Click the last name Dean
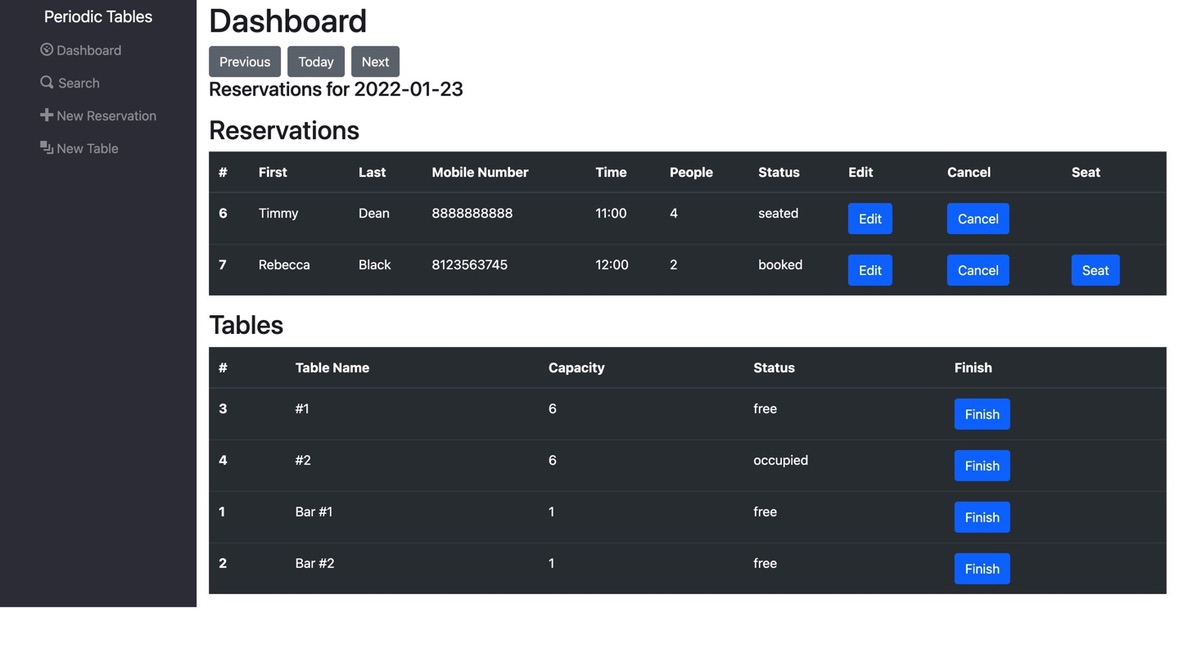Screen dimensions: 1179x667 (374, 214)
